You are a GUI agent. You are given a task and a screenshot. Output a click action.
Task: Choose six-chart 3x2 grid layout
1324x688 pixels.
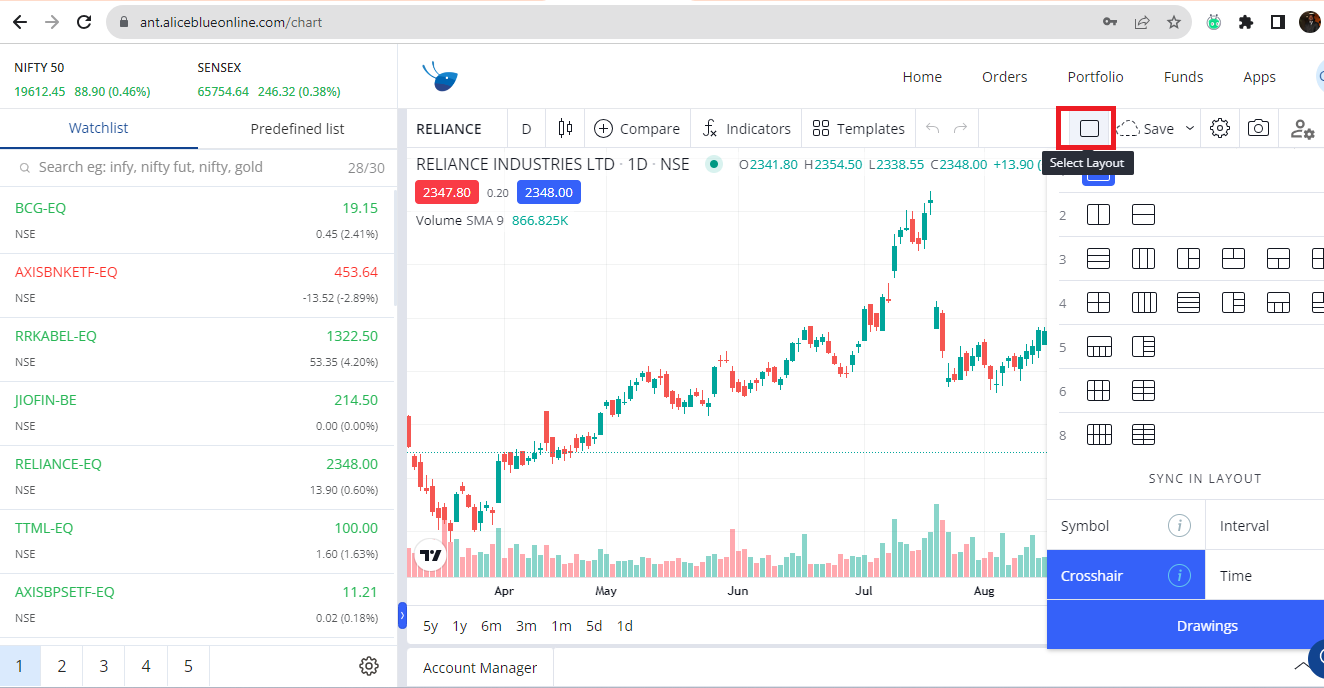click(1098, 390)
